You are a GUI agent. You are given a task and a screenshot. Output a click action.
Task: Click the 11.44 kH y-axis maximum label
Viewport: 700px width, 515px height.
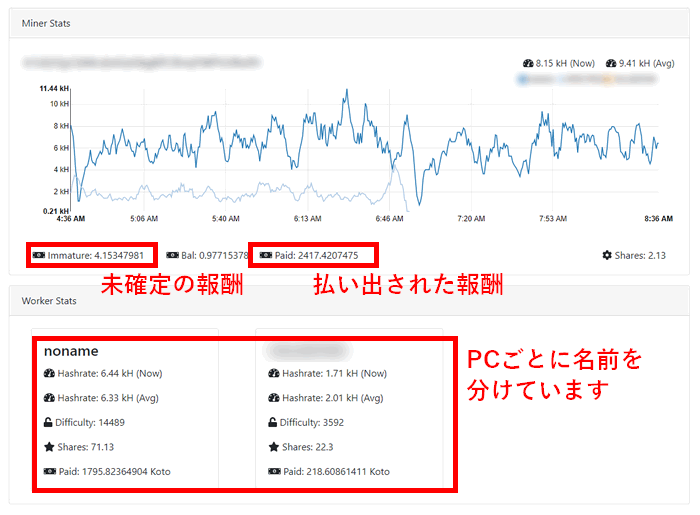pyautogui.click(x=54, y=88)
